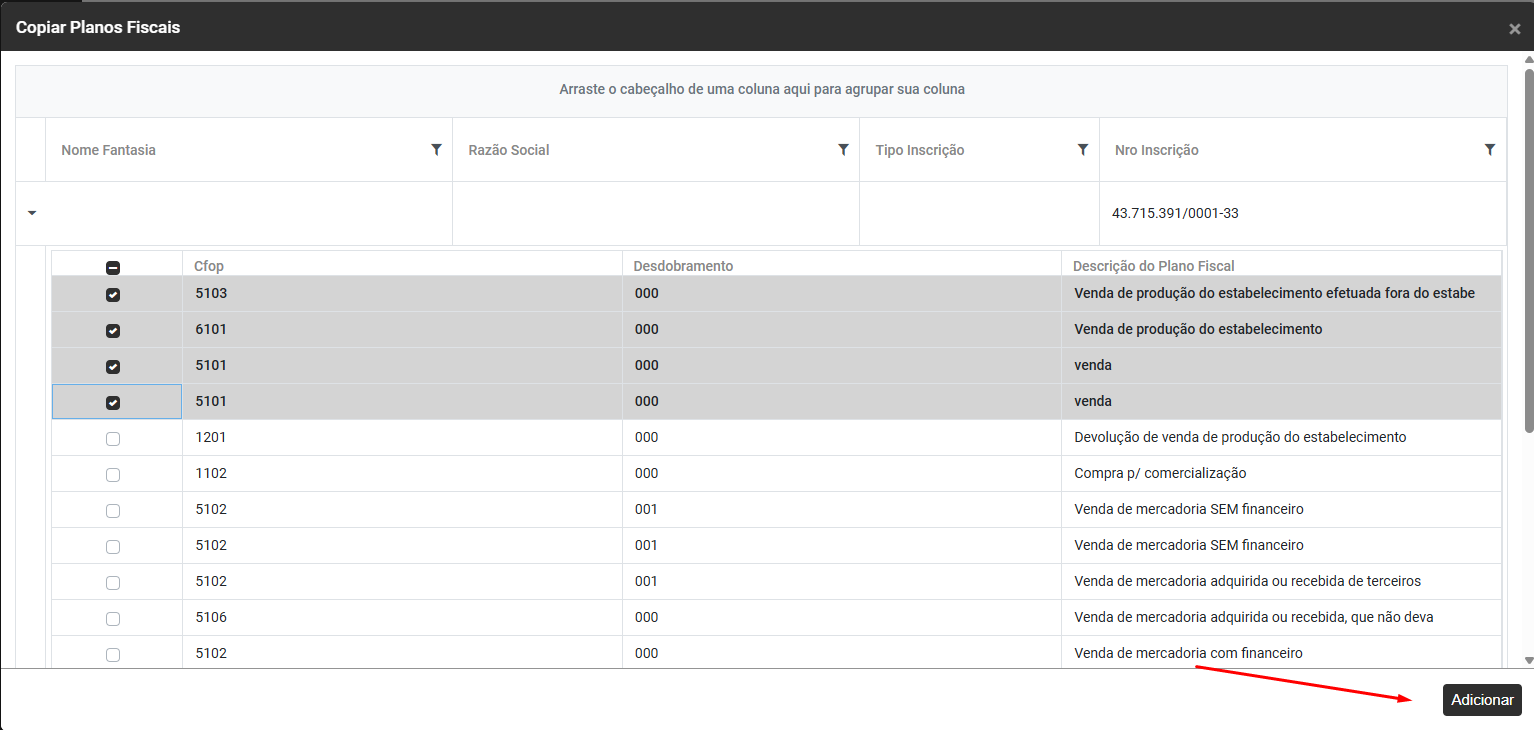Open the Nome Fantasia column filter
Screen dimensions: 1534x730
436,150
